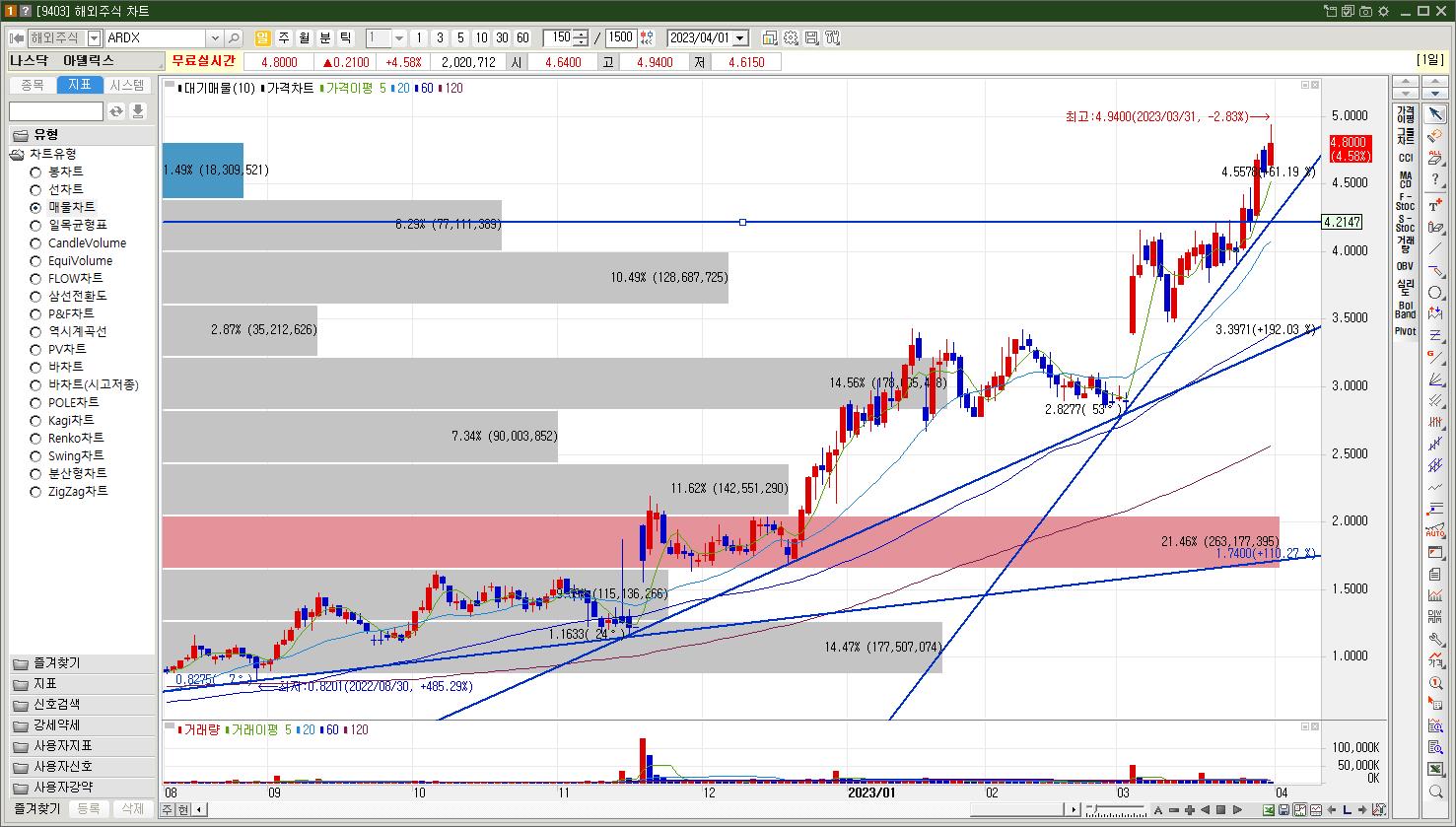1456x827 pixels.
Task: Click the letter A icon in bottom bar
Action: (x=1158, y=810)
